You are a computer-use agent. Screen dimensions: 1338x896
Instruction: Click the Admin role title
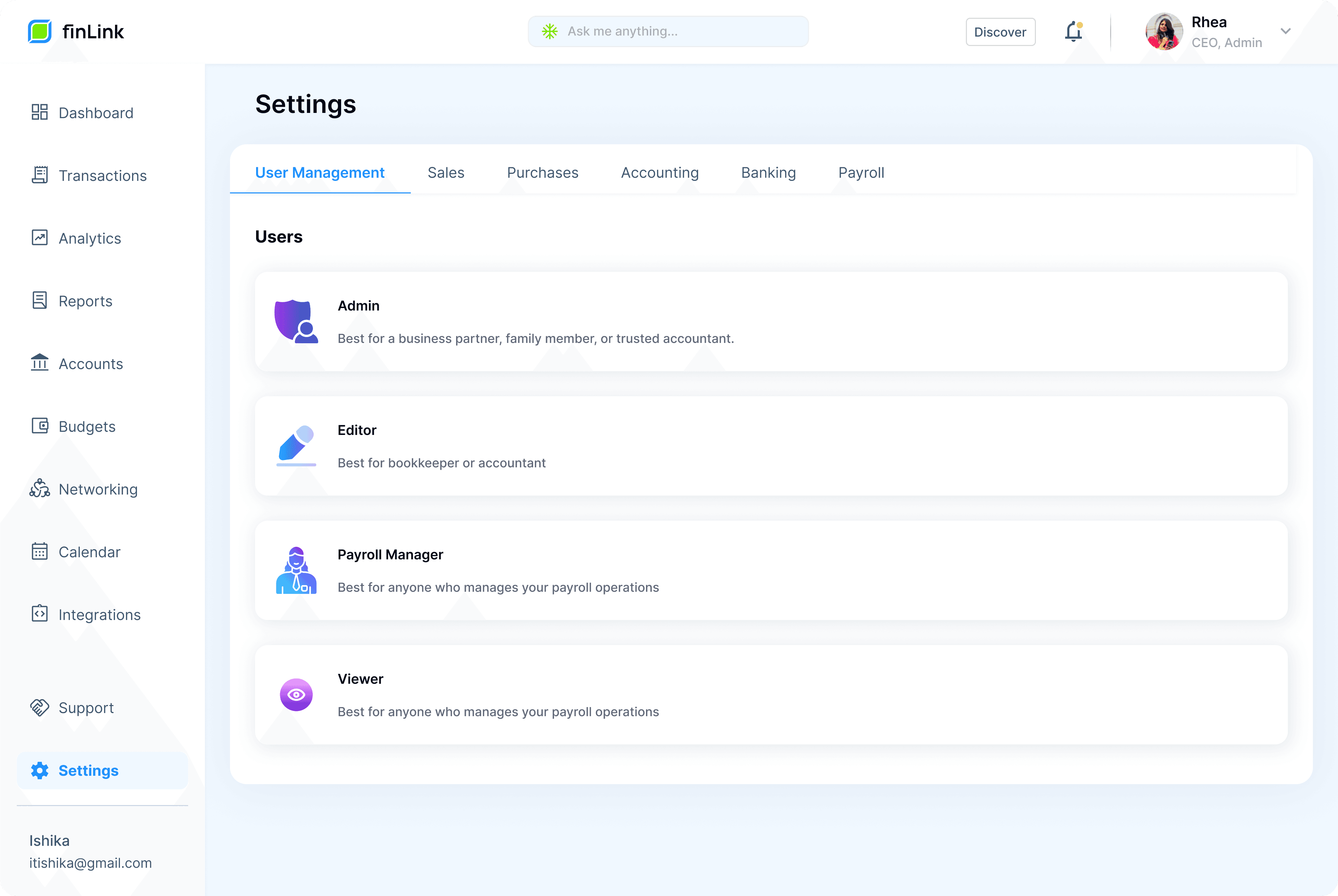tap(359, 306)
